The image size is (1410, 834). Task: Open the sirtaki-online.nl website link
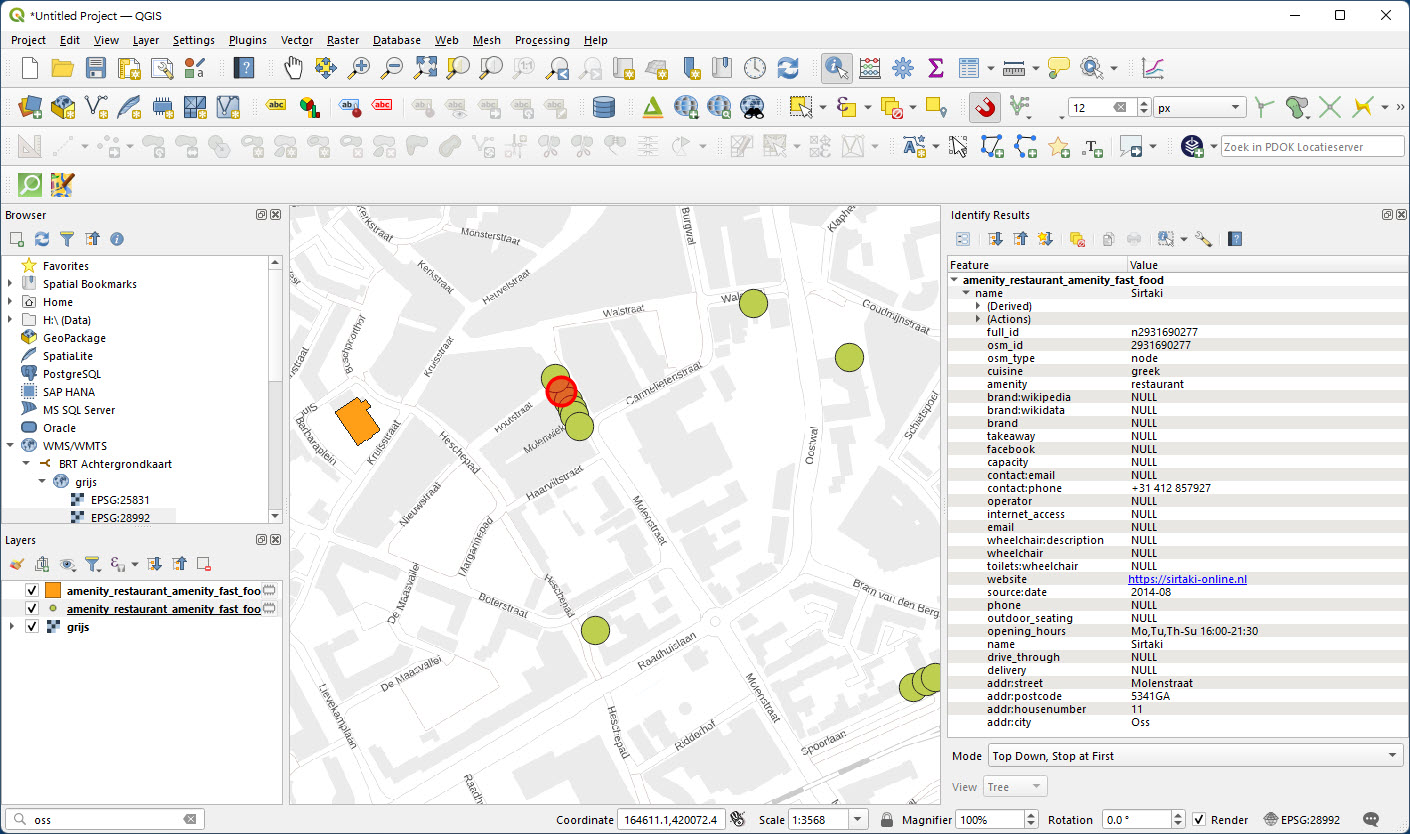(1187, 578)
